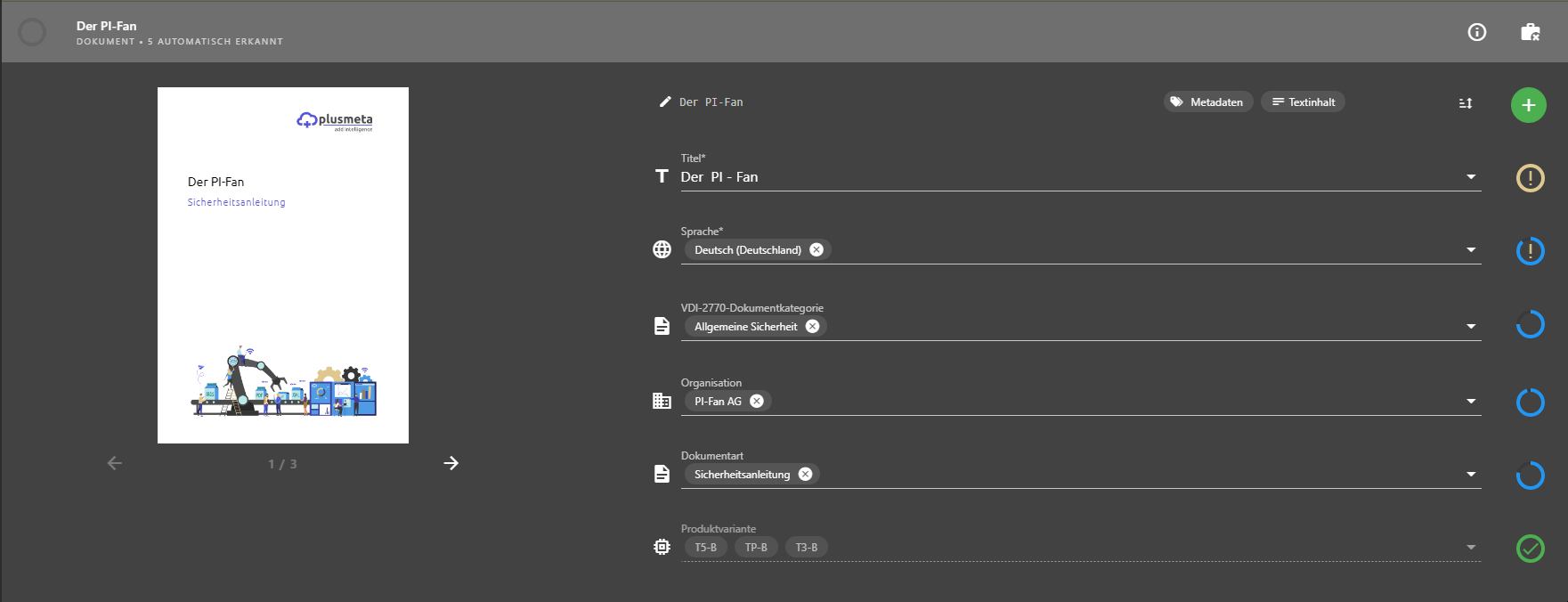Go to next page with right arrow
This screenshot has width=1568, height=602.
(451, 463)
